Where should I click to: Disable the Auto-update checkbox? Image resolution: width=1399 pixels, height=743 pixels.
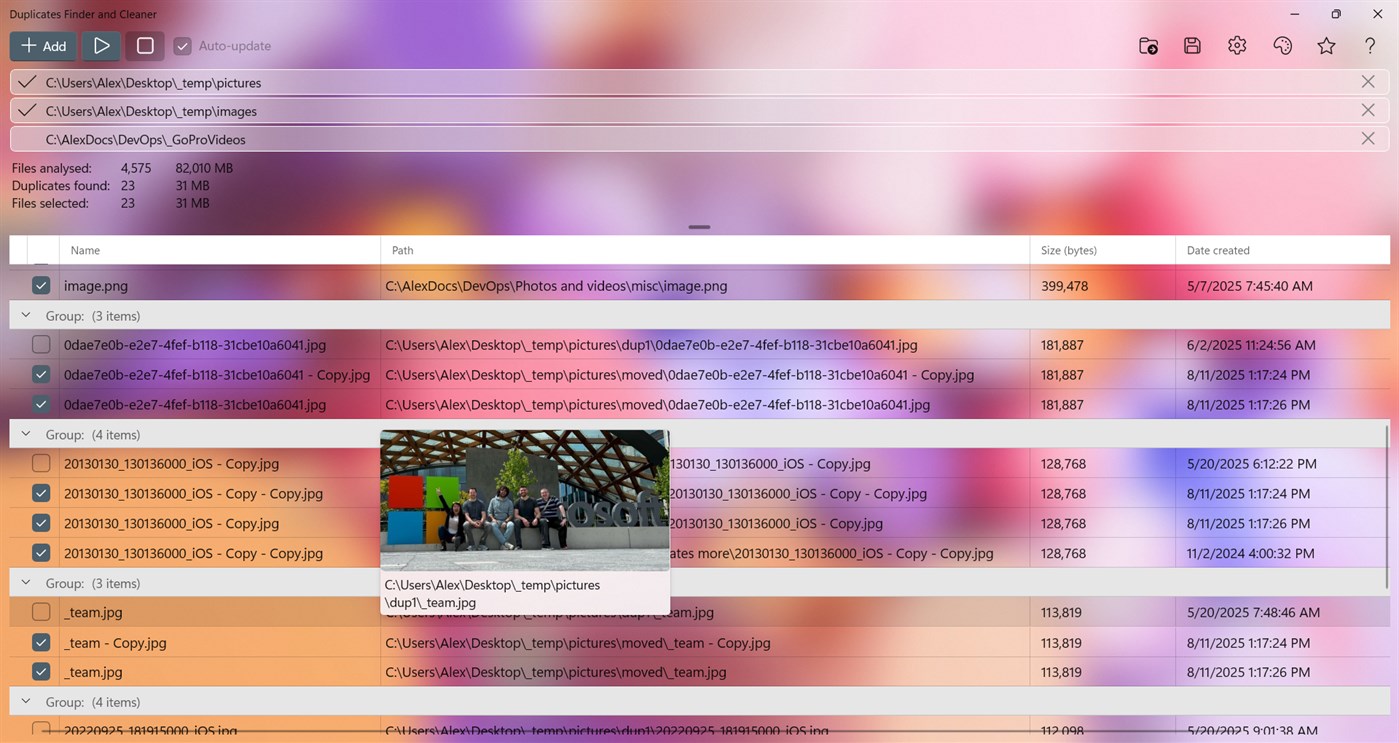coord(182,45)
